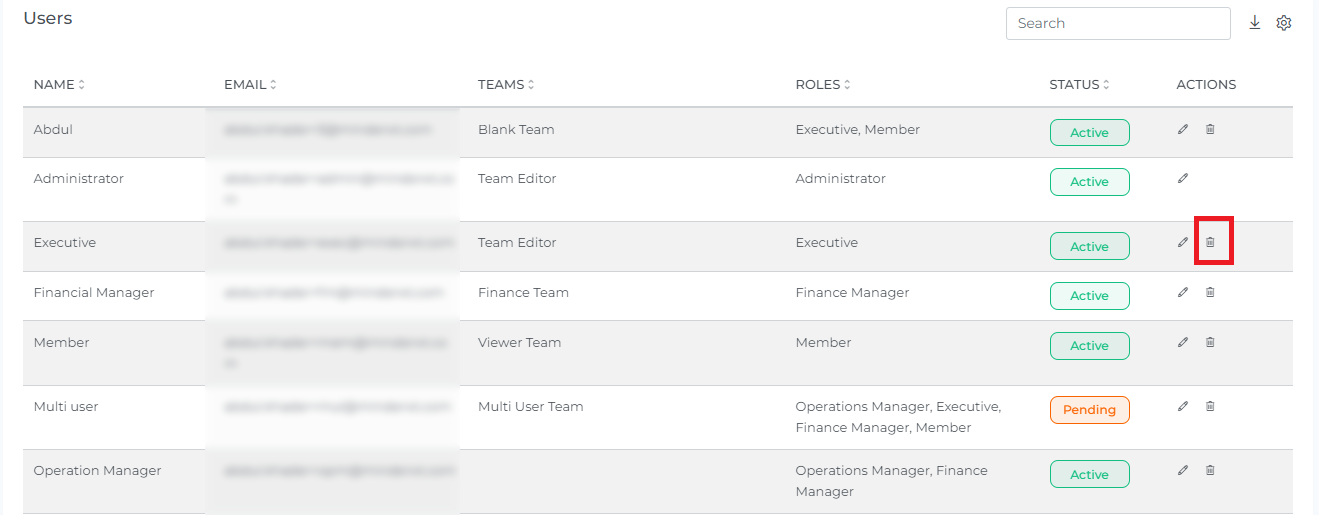Delete the Operation Manager user
1319x515 pixels.
[x=1210, y=470]
